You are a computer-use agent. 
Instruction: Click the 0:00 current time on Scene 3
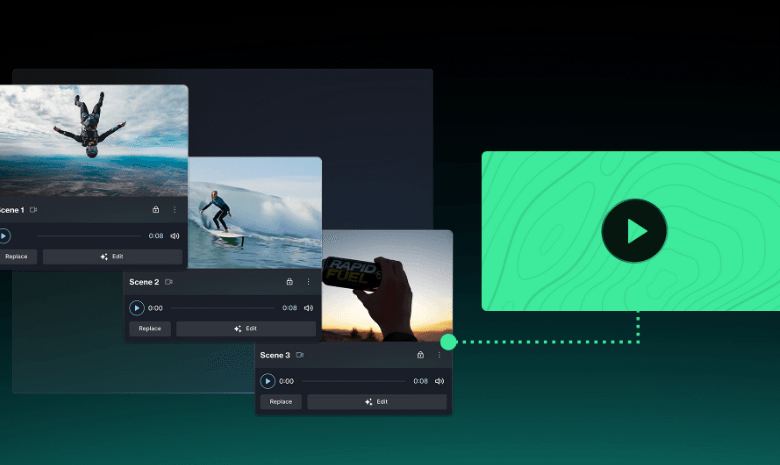click(286, 381)
